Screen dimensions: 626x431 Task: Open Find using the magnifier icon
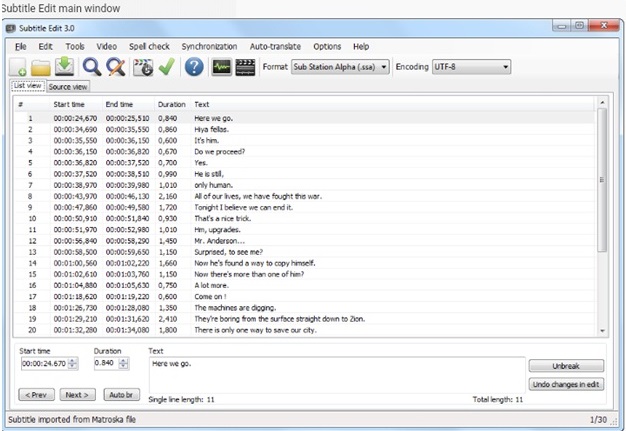93,67
